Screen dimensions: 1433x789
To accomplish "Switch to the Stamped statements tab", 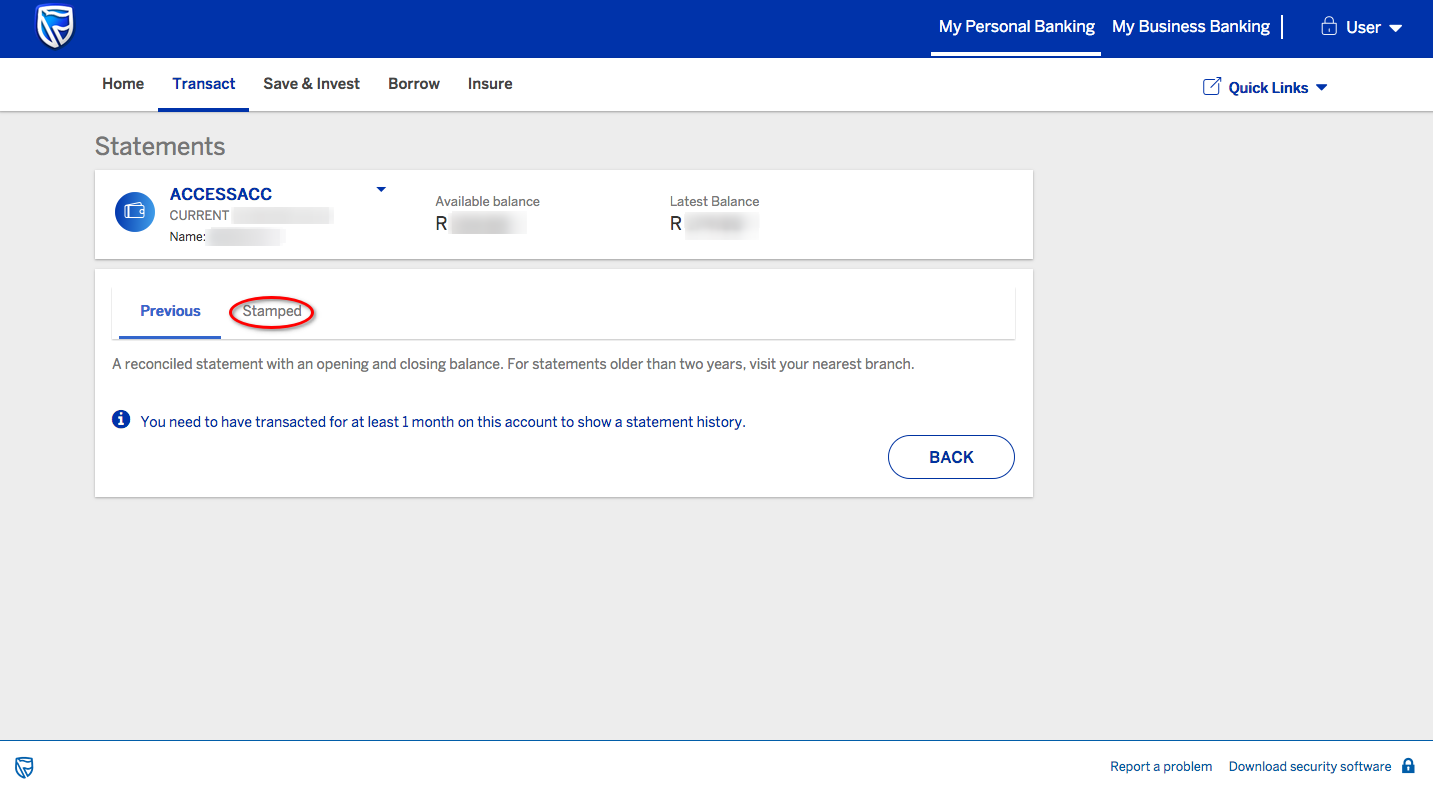I will pyautogui.click(x=272, y=311).
